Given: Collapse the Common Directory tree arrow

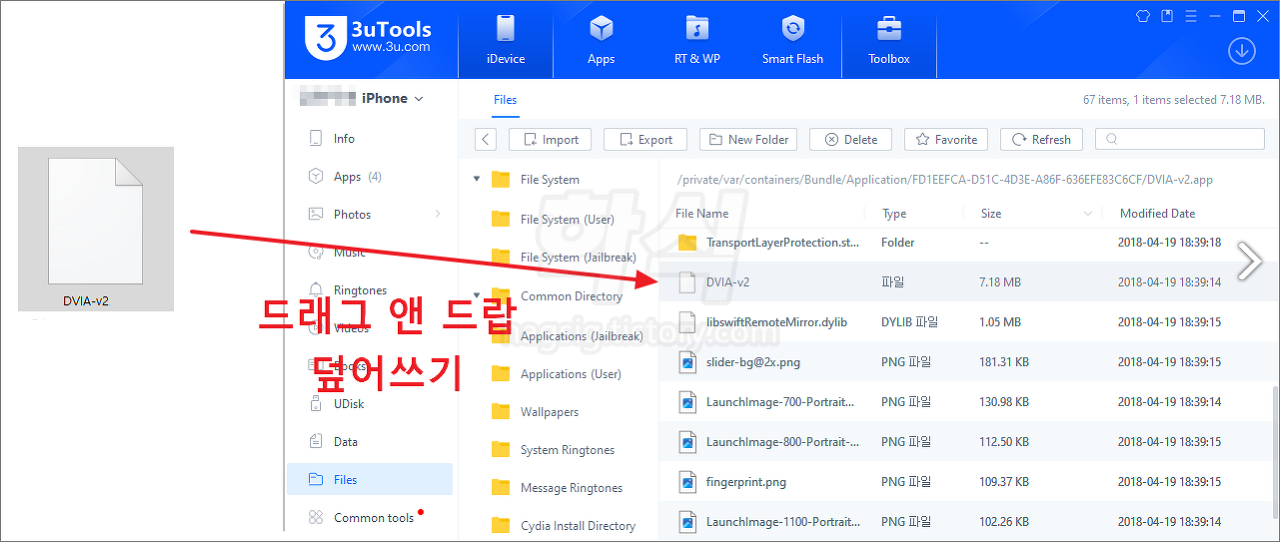Looking at the screenshot, I should click(476, 296).
